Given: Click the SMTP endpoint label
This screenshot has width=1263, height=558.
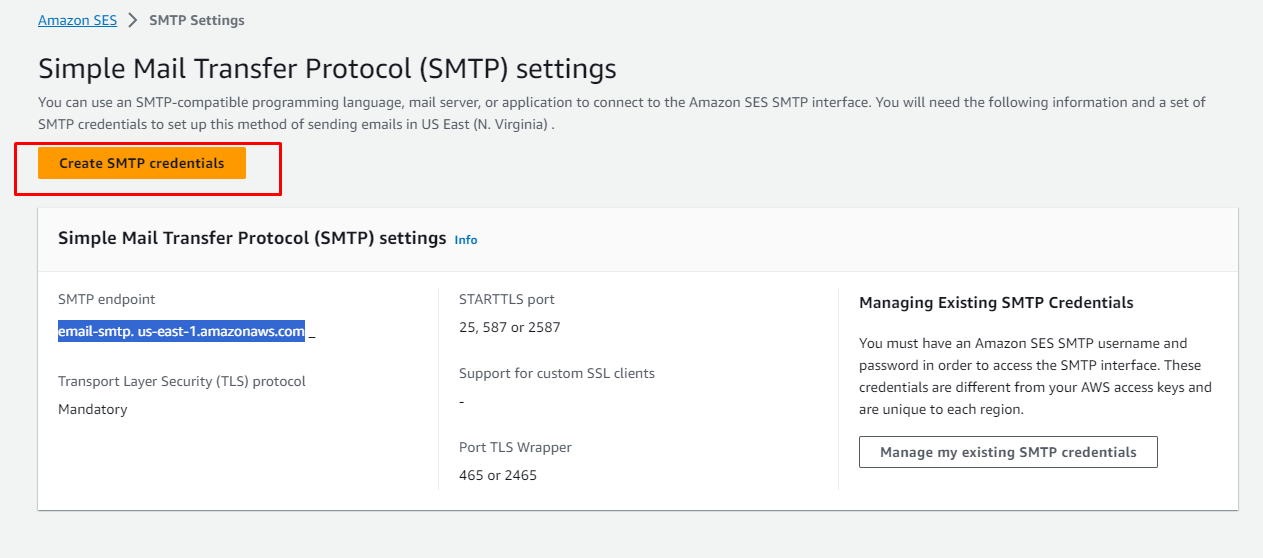Looking at the screenshot, I should (107, 299).
